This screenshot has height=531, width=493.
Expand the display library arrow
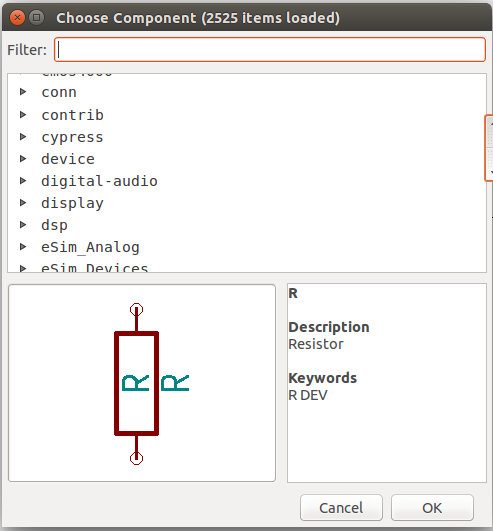23,203
